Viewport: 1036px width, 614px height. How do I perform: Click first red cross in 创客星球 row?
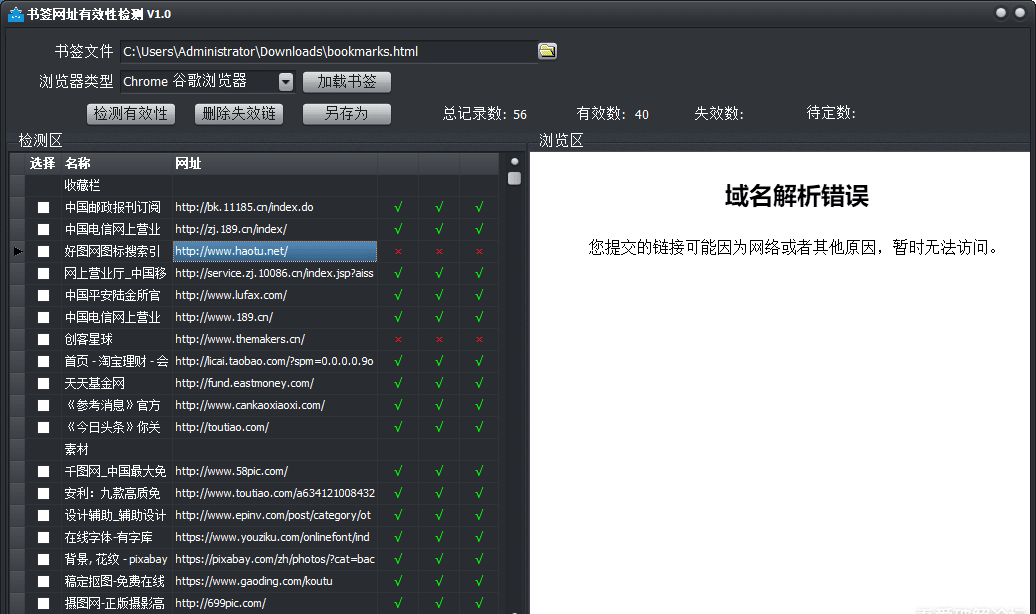398,340
